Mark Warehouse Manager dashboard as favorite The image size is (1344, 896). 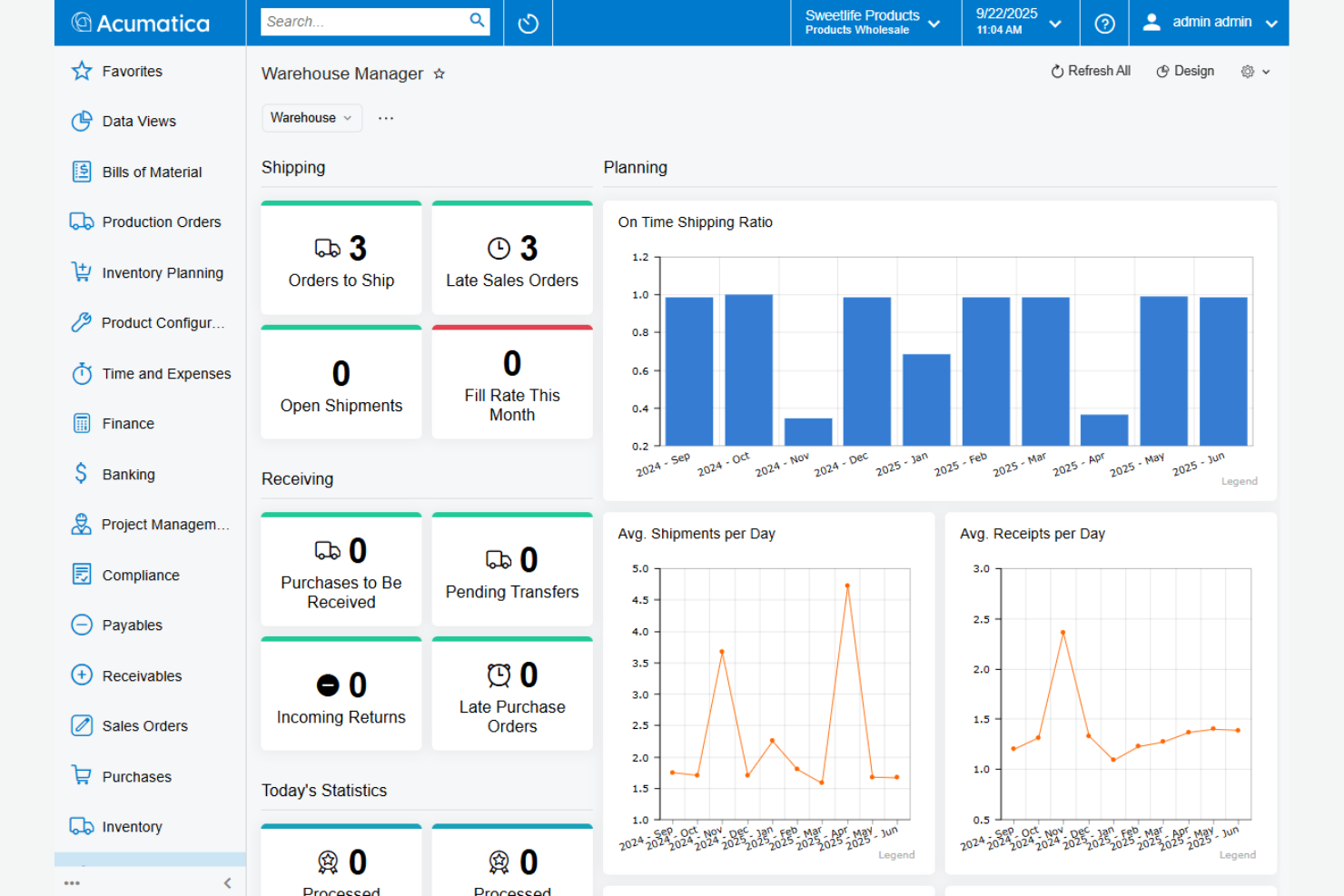pyautogui.click(x=440, y=74)
